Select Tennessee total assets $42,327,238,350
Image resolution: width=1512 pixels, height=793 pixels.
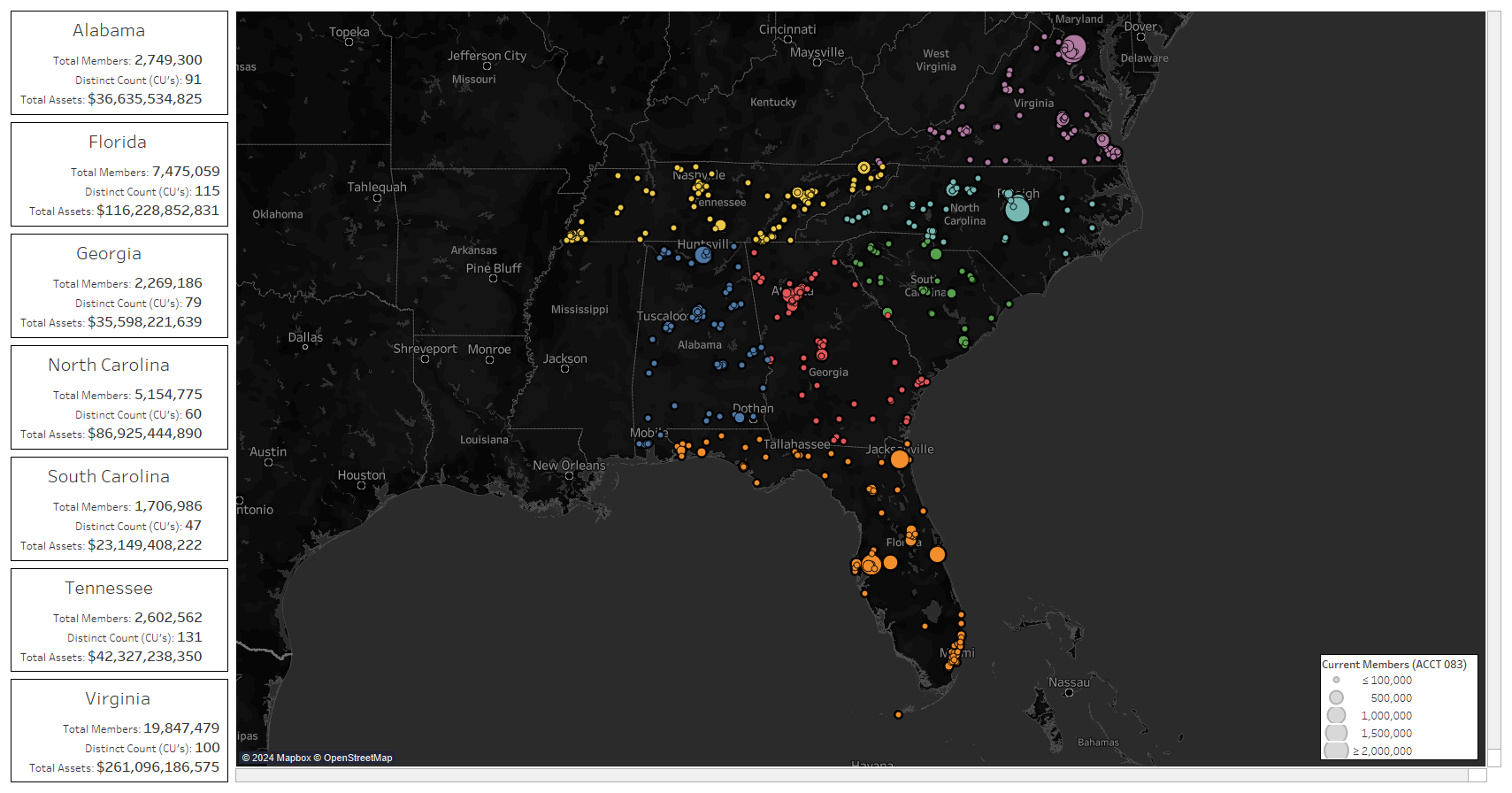(x=145, y=657)
